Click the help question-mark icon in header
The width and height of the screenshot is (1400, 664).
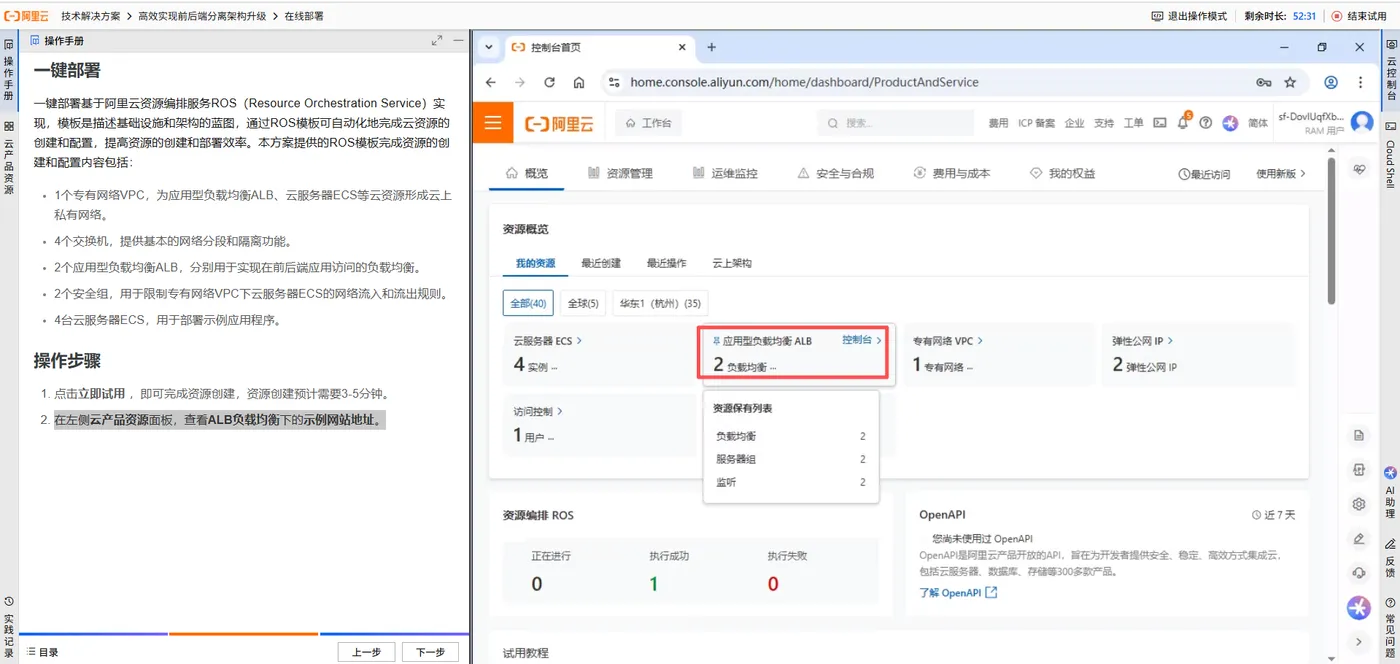click(x=1206, y=123)
